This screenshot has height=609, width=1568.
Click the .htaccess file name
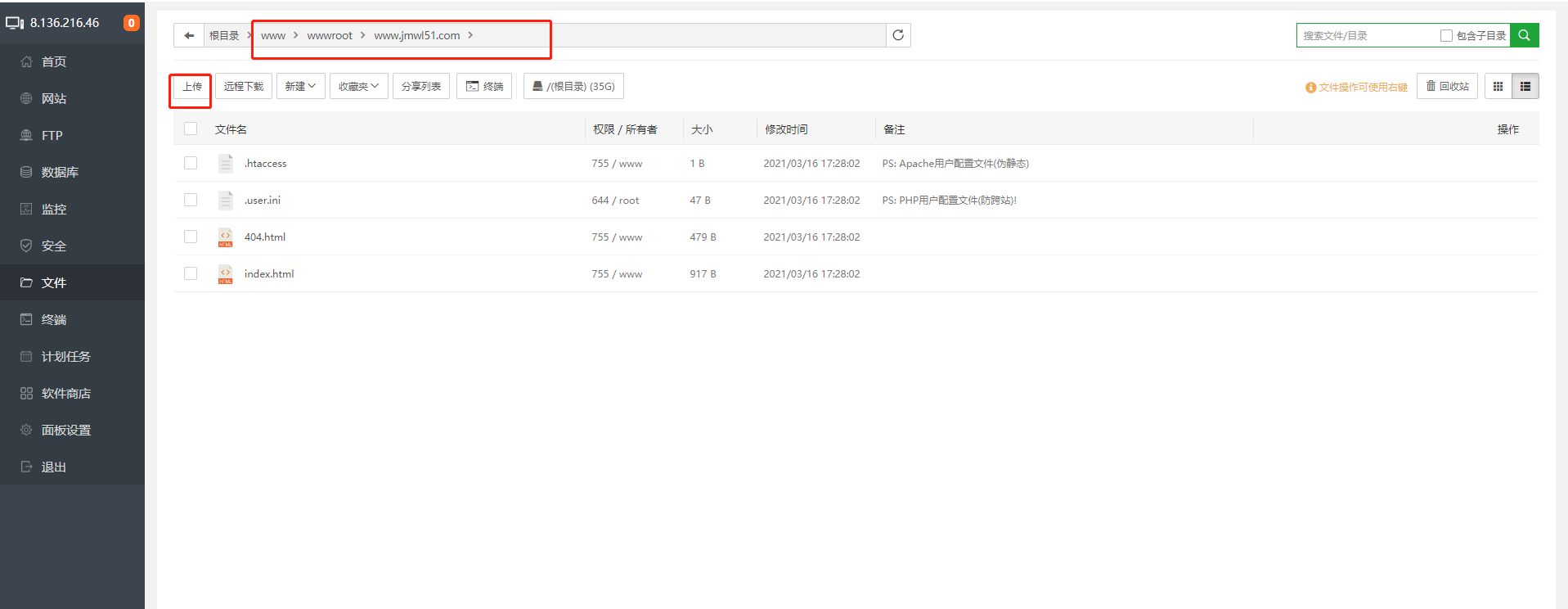click(266, 163)
